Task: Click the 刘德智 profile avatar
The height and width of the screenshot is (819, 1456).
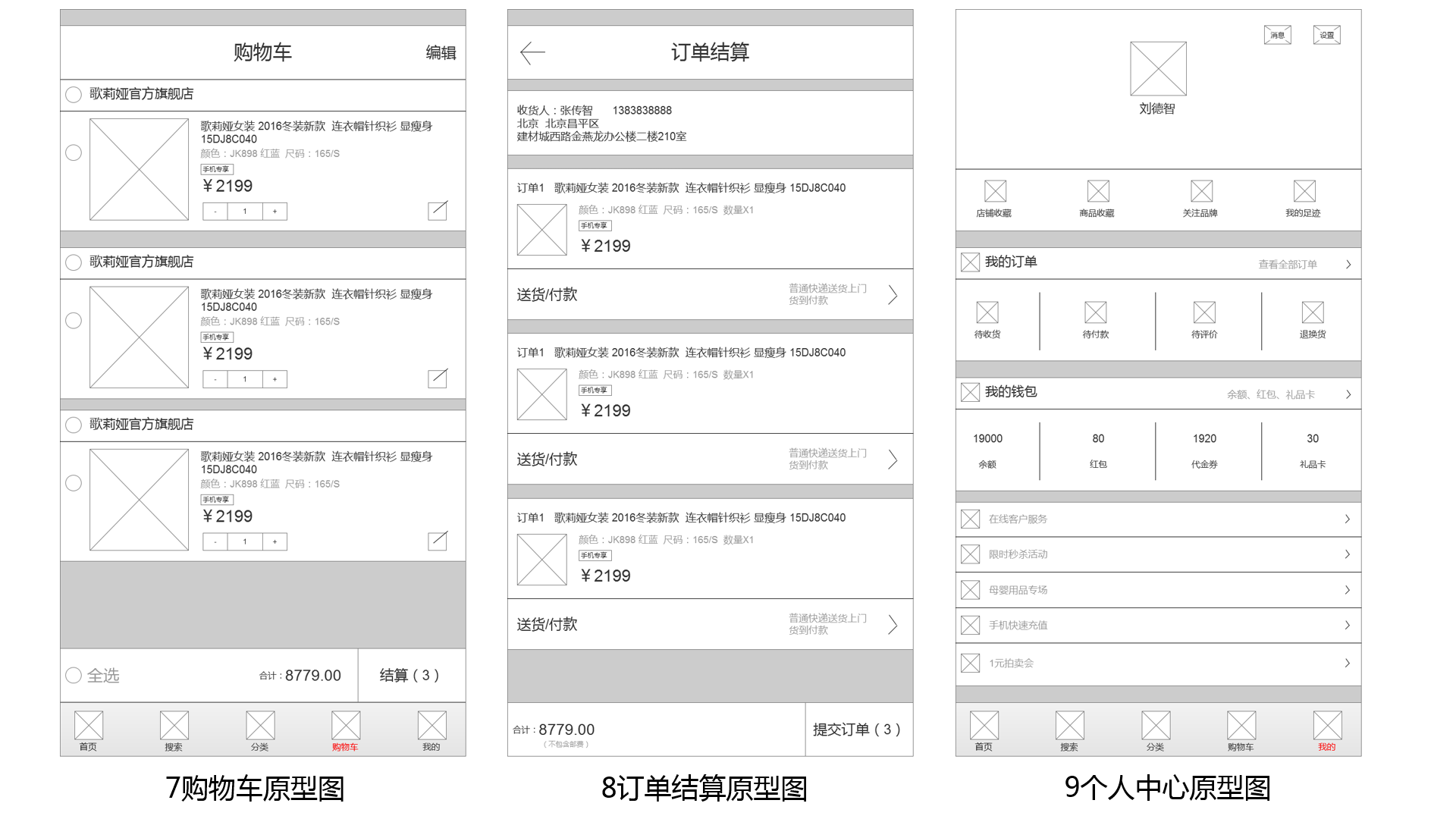Action: click(1158, 68)
